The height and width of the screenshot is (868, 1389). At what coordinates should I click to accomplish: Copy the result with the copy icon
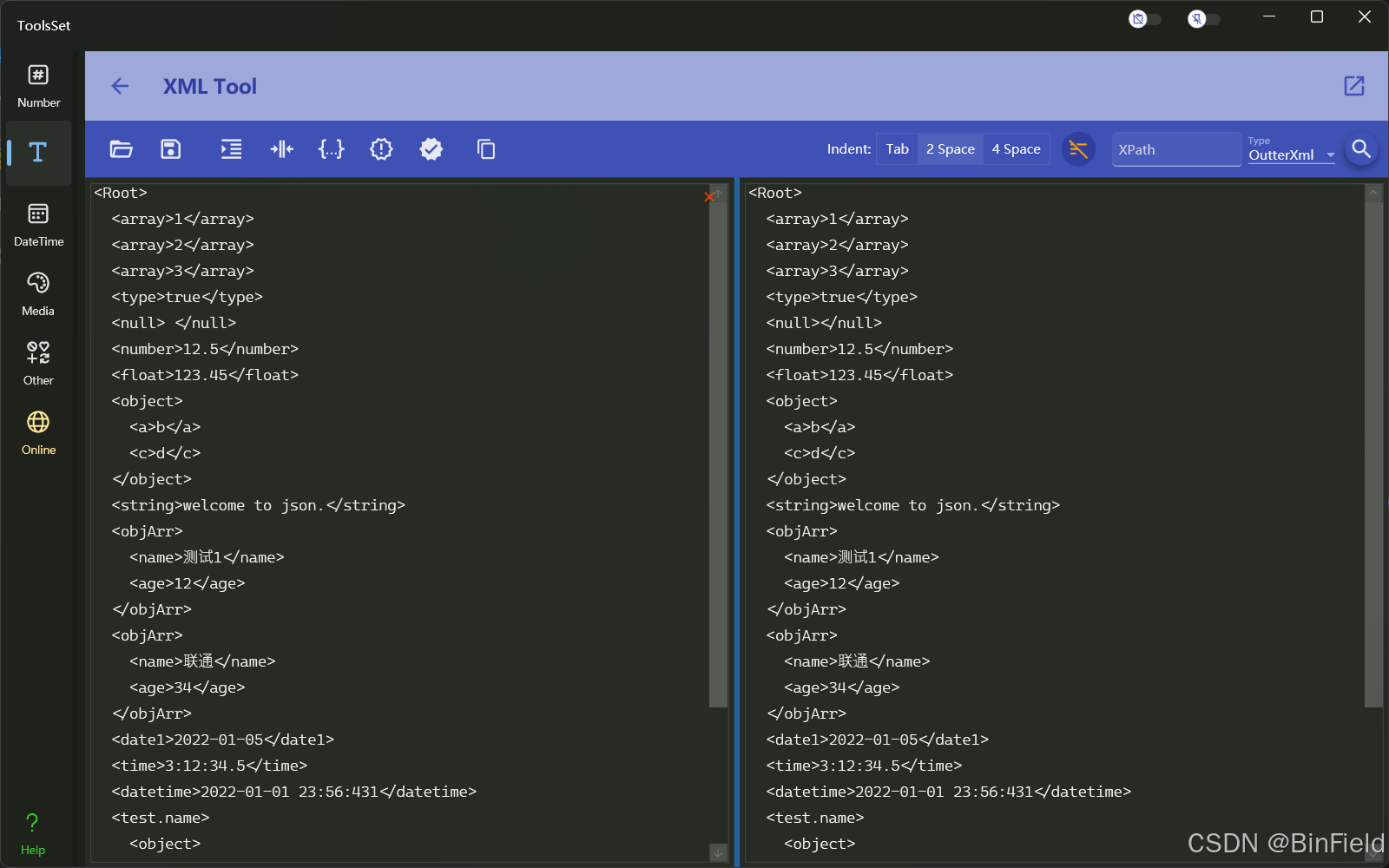tap(486, 149)
